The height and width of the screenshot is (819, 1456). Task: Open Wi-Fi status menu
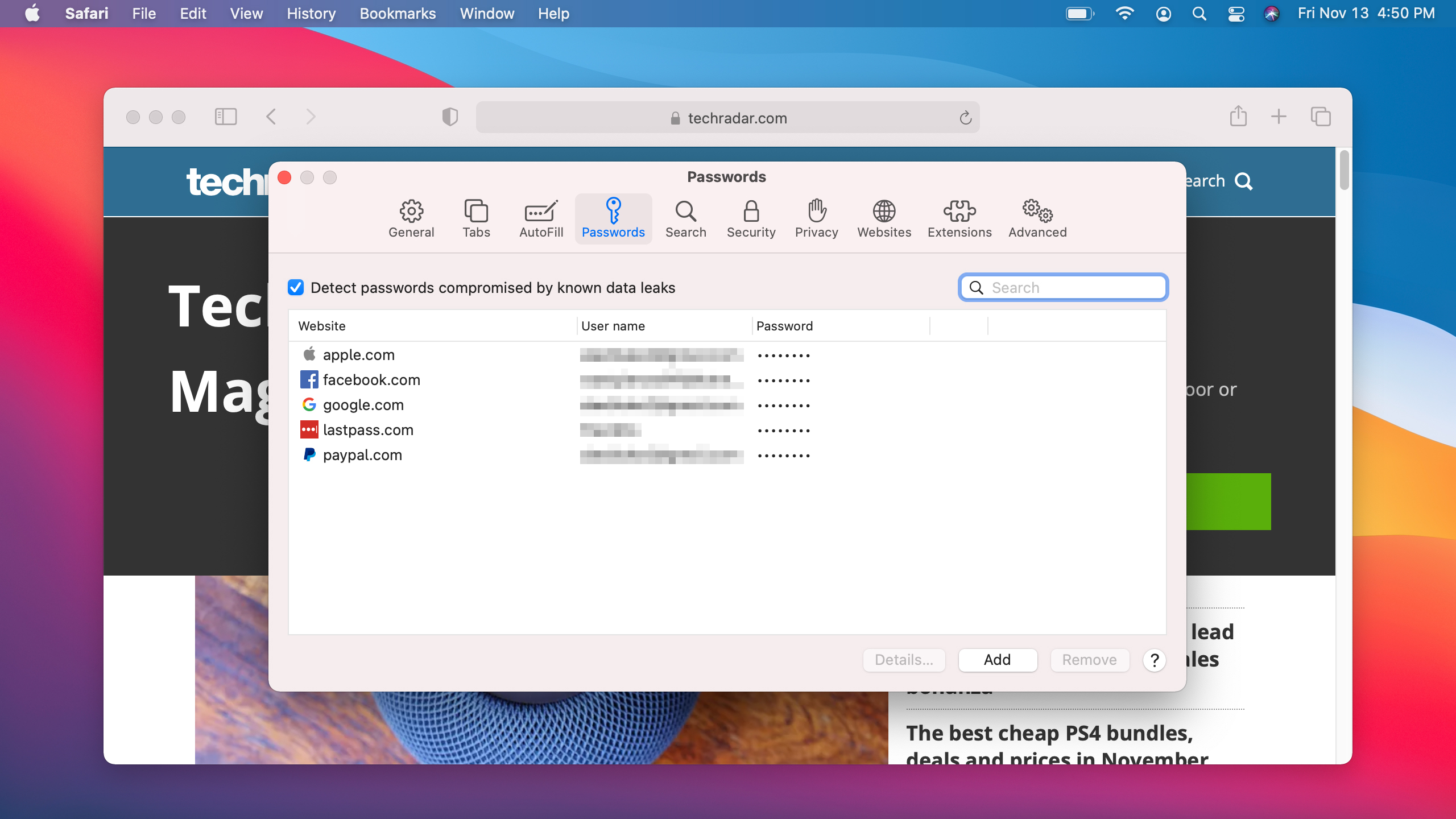pos(1124,14)
